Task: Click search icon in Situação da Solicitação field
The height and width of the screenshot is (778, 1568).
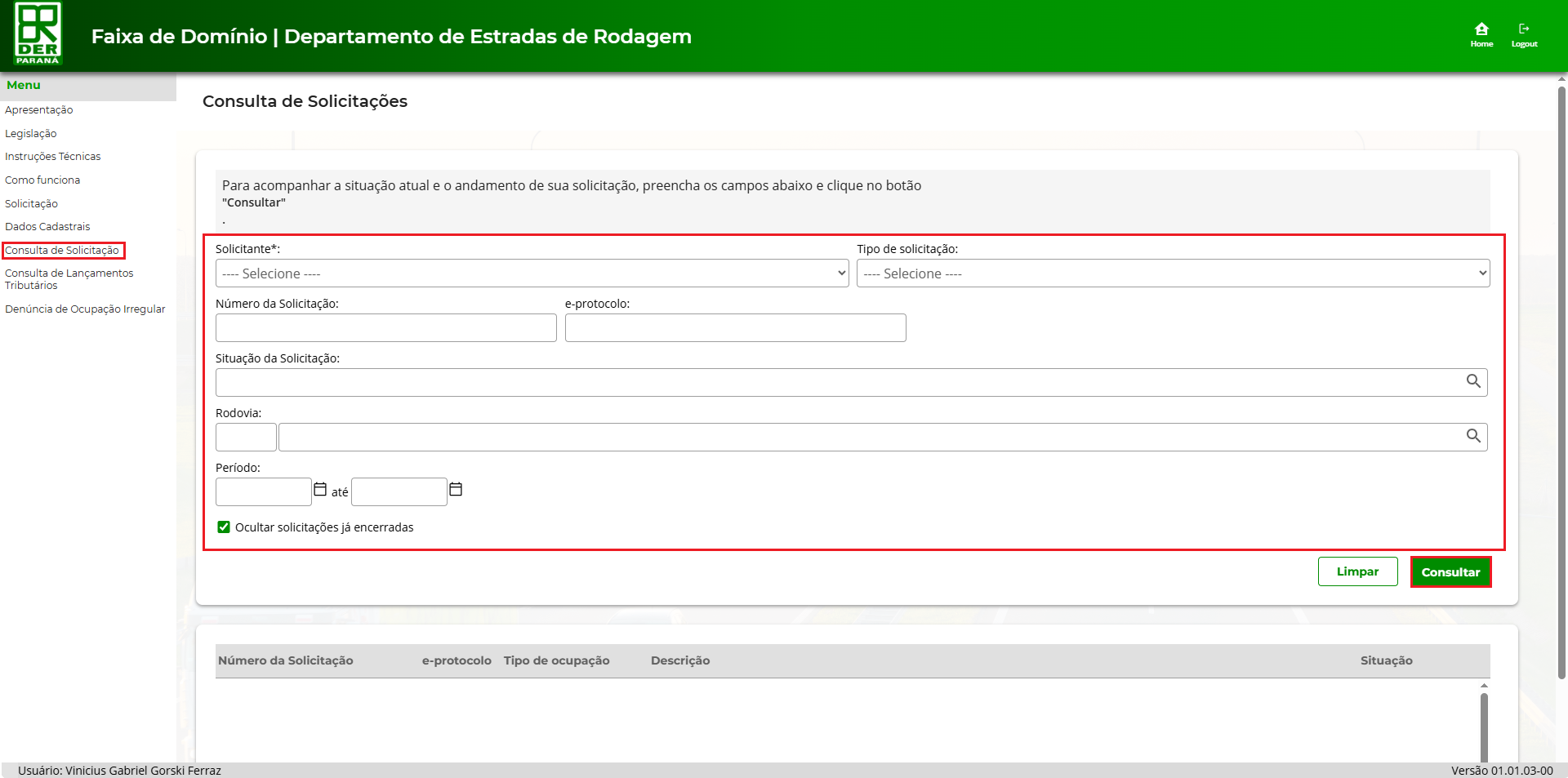Action: pos(1473,381)
